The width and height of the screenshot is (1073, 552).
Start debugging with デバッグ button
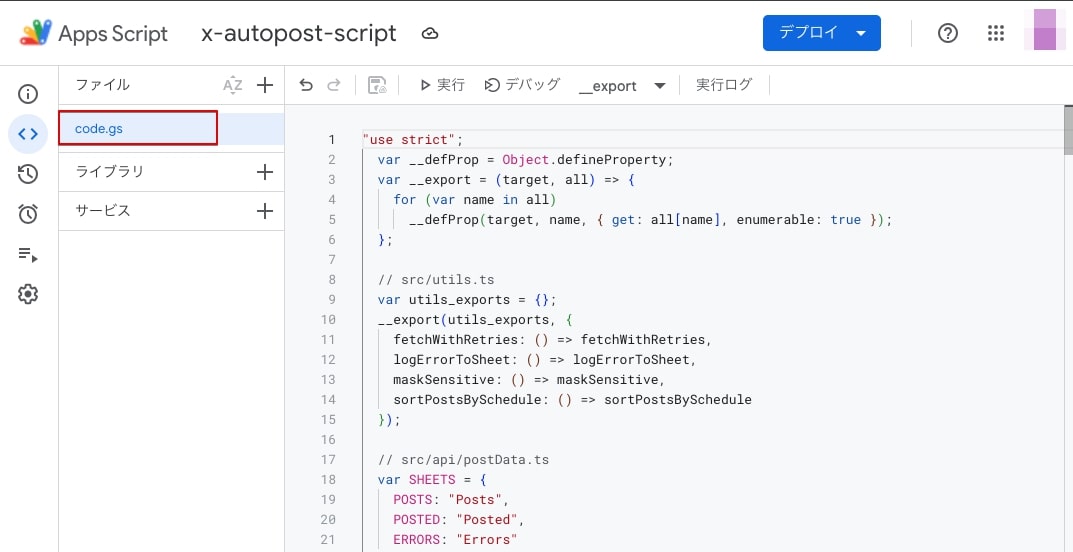[x=522, y=86]
